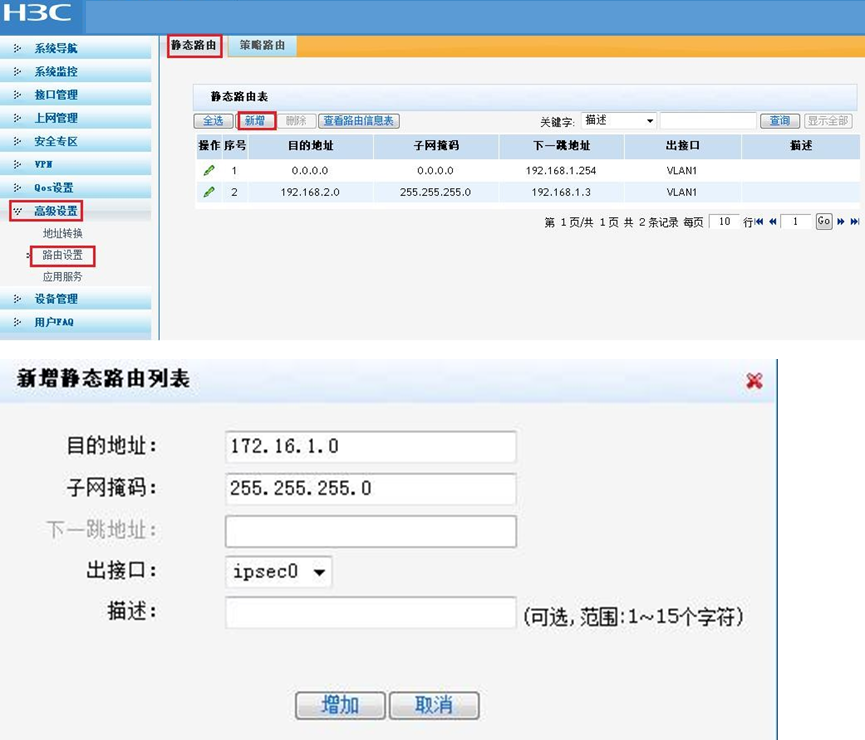Switch to the 策略路由 tab
This screenshot has width=865, height=740.
coord(263,45)
